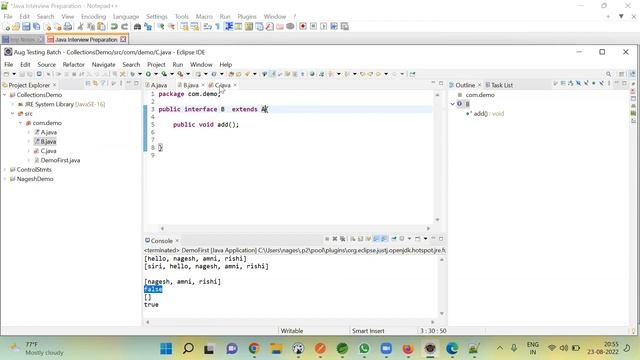Click Cut scissors icon in Notepad++ toolbar
The image size is (640, 360).
coord(80,27)
